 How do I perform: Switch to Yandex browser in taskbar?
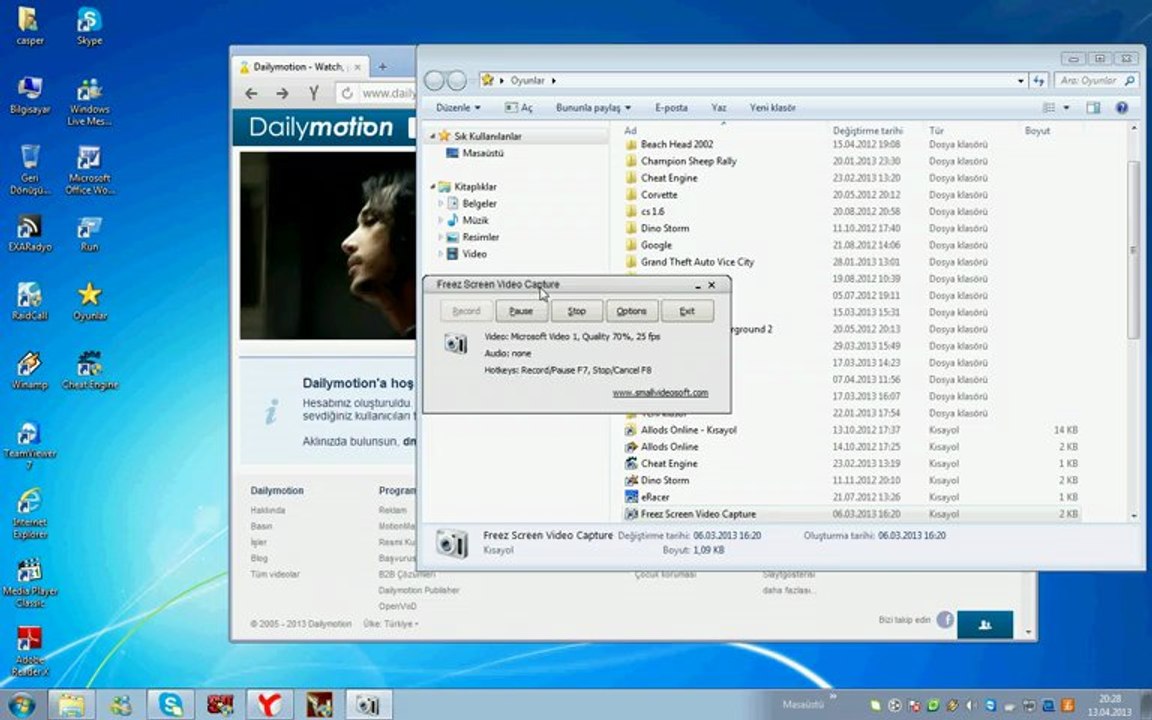click(270, 705)
